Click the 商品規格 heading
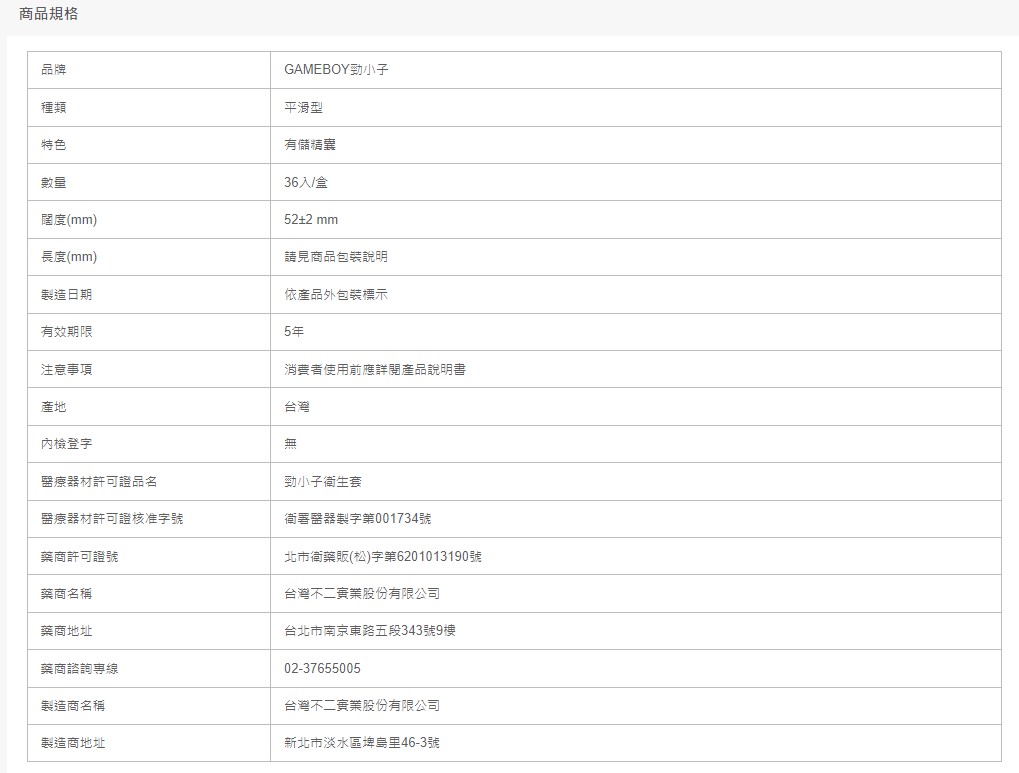The image size is (1019, 773). click(49, 14)
